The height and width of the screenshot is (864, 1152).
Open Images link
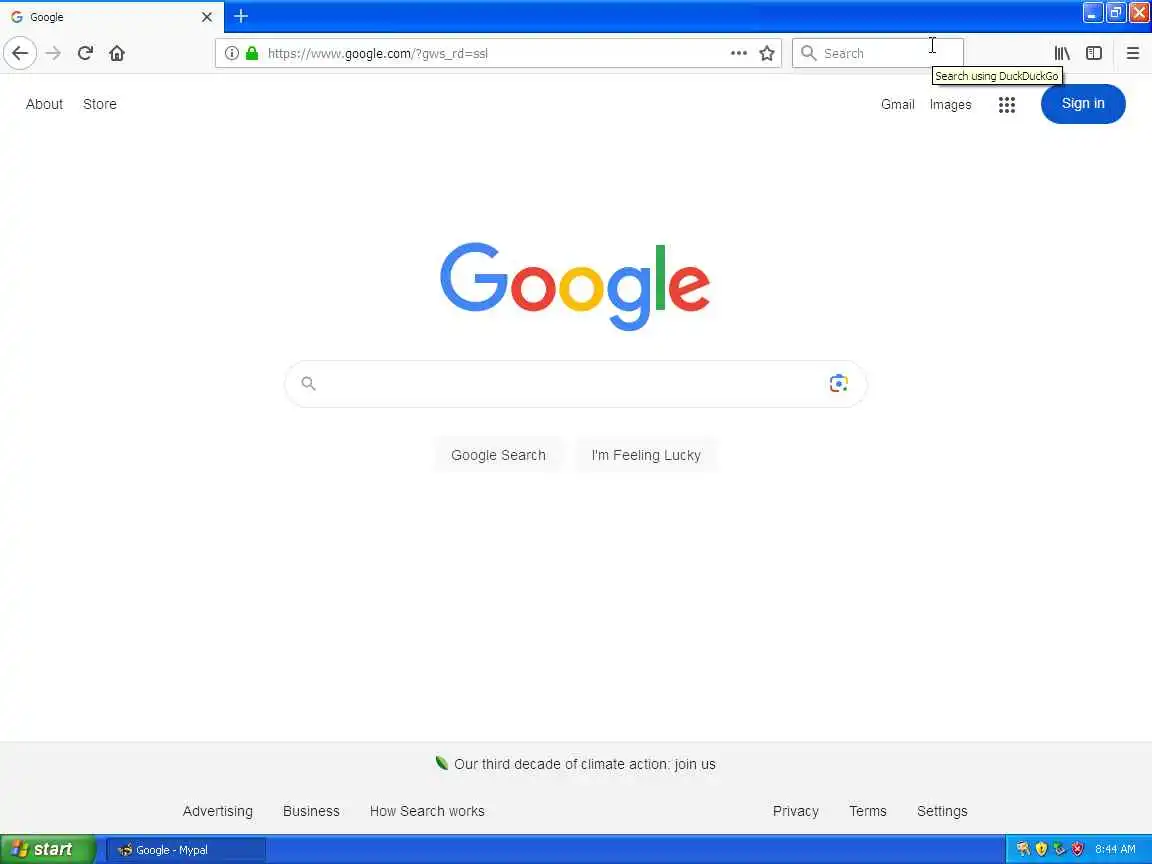pyautogui.click(x=950, y=104)
